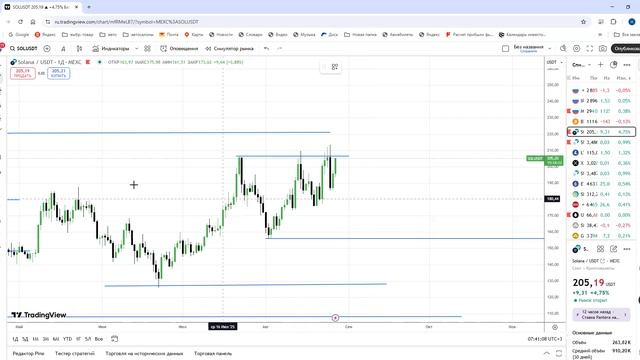Open the timeframe interval selector (Д)

tap(63, 49)
